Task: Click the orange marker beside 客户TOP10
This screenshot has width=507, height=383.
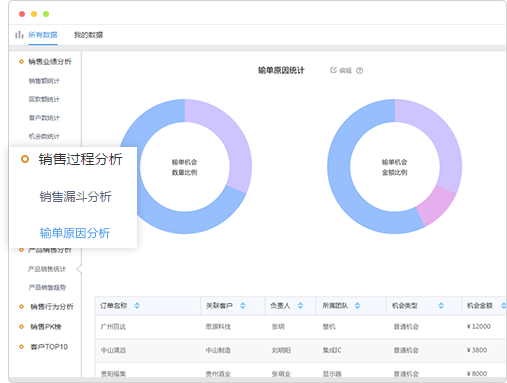Action: [x=21, y=347]
